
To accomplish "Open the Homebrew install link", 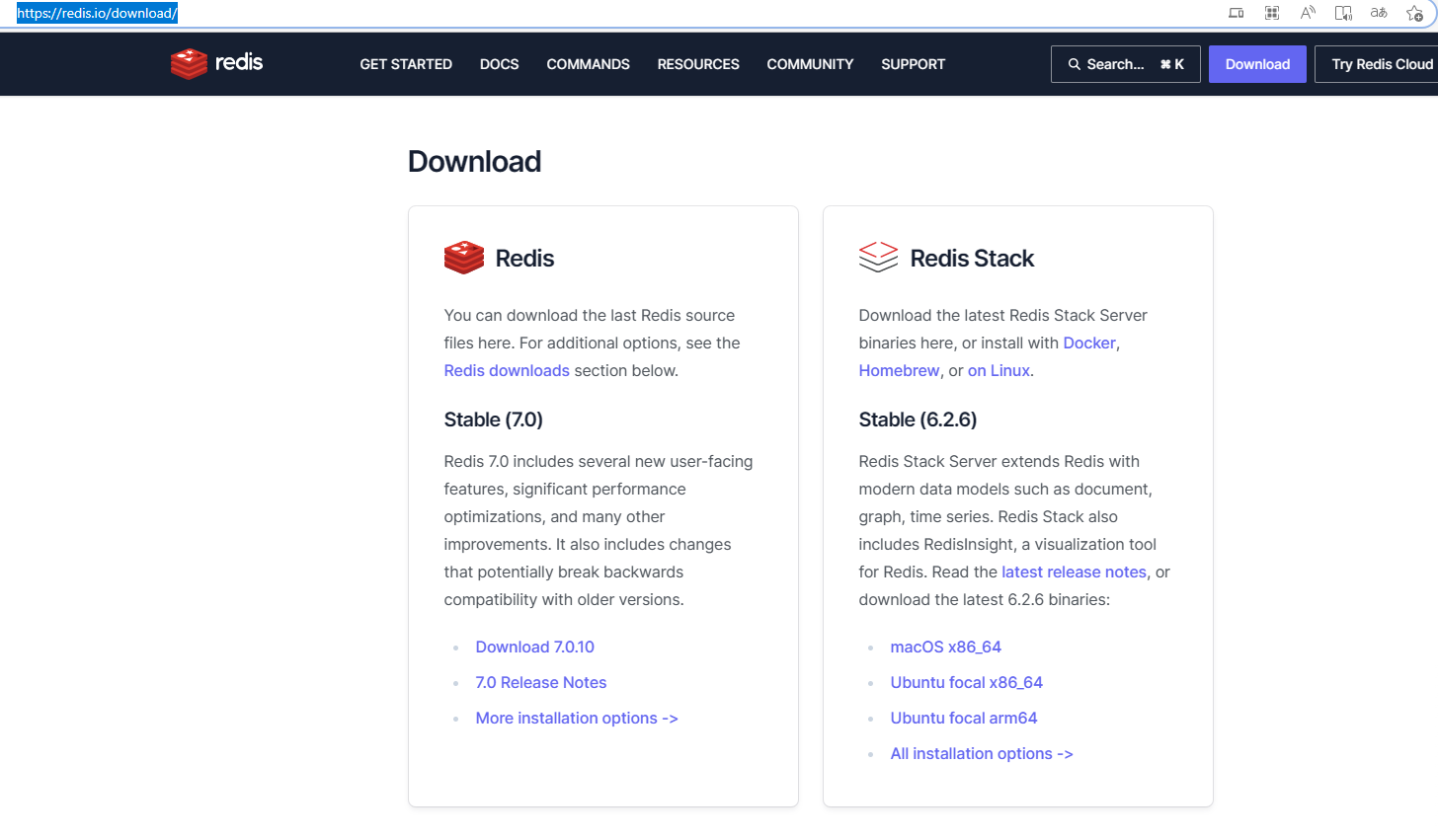I will point(899,370).
